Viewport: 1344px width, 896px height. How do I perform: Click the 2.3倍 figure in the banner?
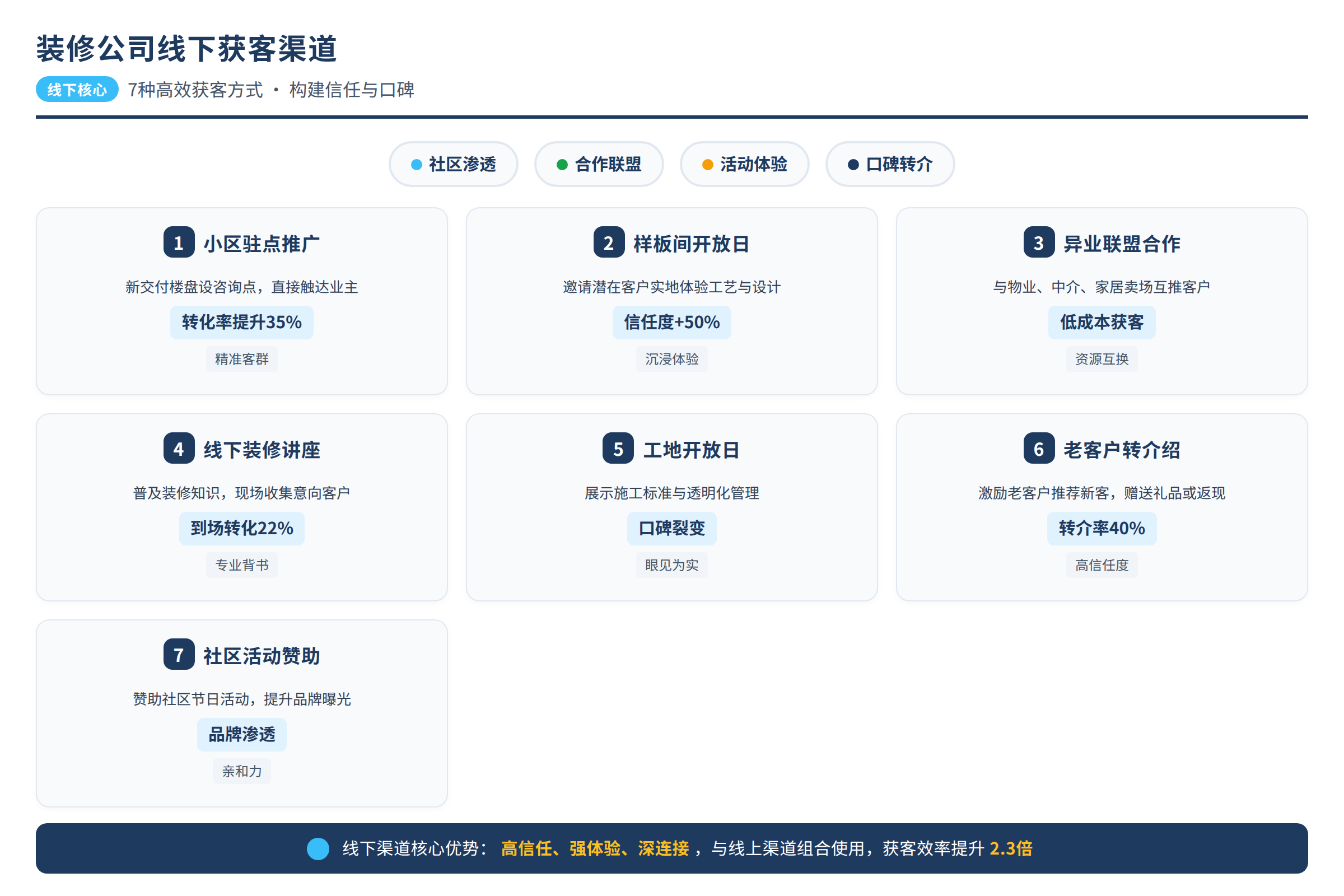point(1011,848)
